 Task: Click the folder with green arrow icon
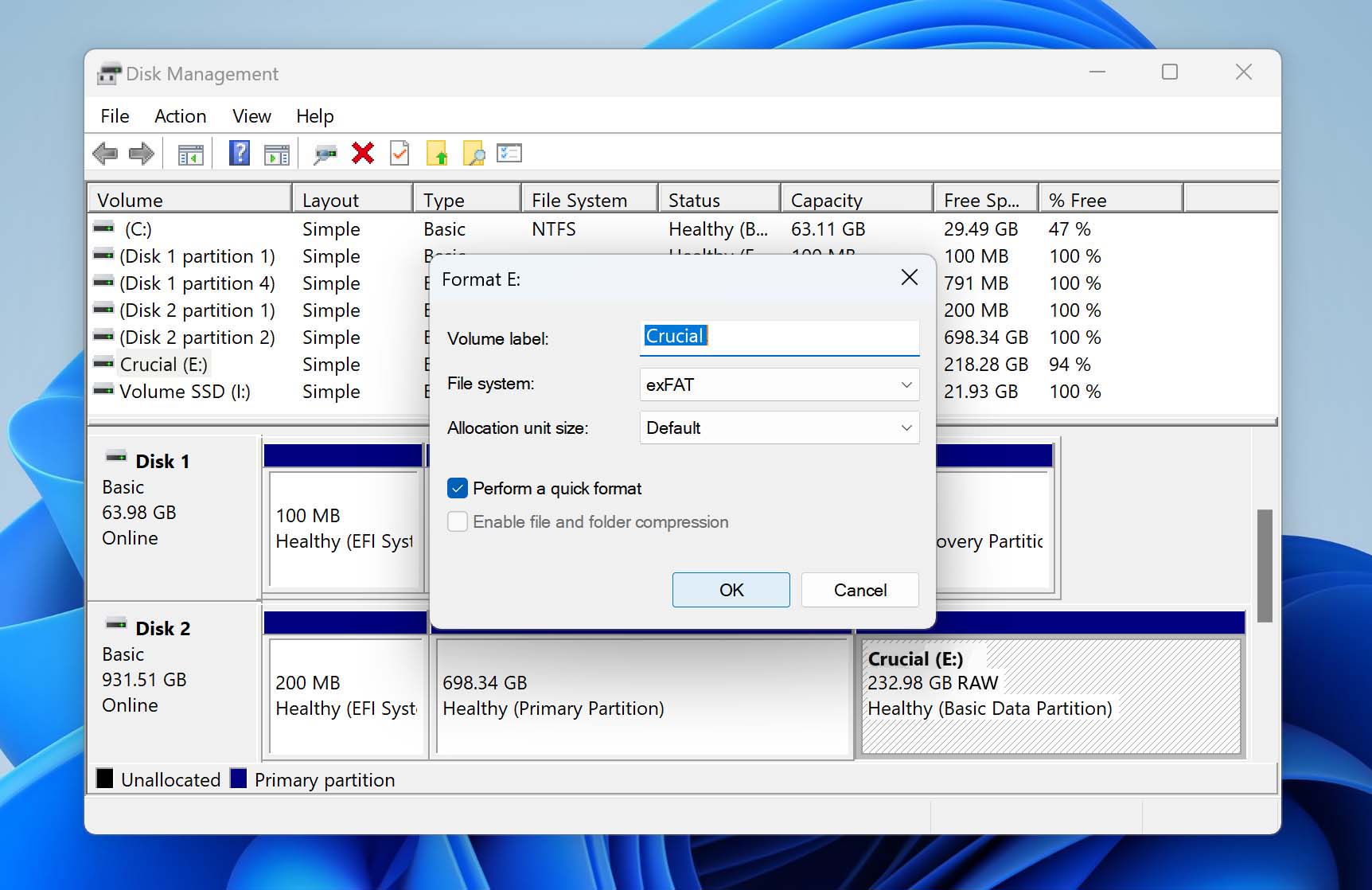coord(437,153)
